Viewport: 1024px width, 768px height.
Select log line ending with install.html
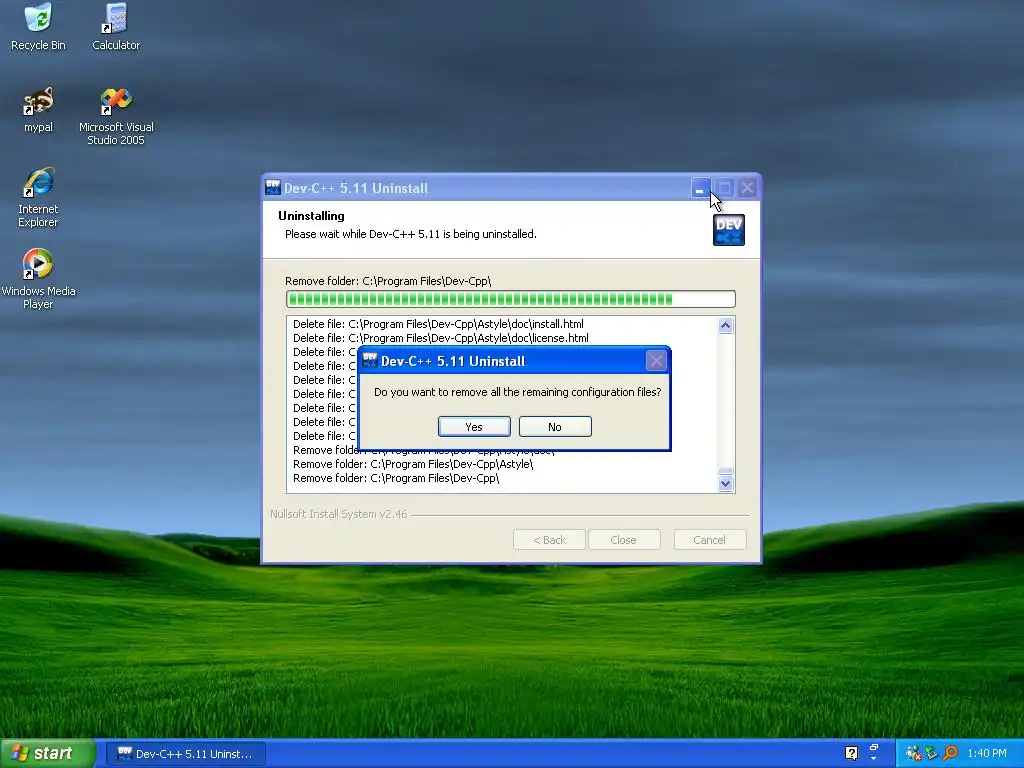tap(438, 324)
